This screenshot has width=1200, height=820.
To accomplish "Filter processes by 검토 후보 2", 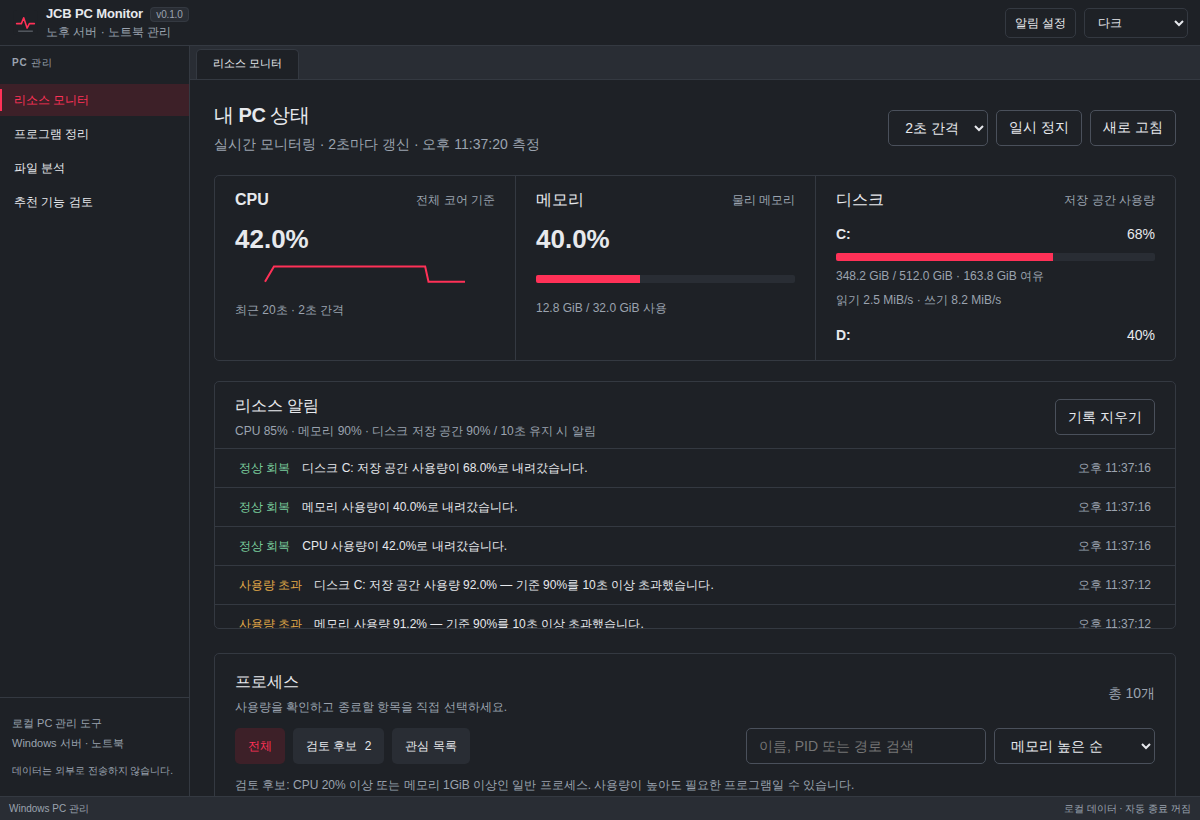I will coord(338,746).
